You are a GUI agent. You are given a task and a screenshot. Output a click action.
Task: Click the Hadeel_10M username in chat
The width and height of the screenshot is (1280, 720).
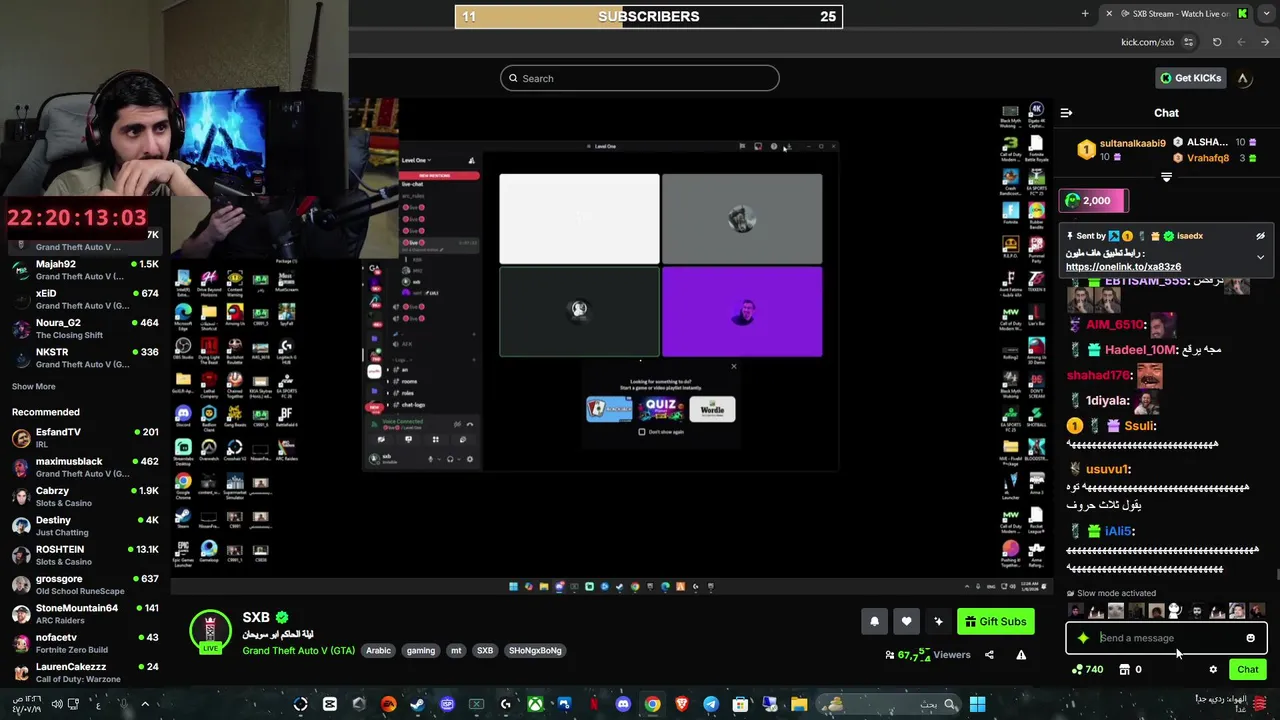[1141, 350]
